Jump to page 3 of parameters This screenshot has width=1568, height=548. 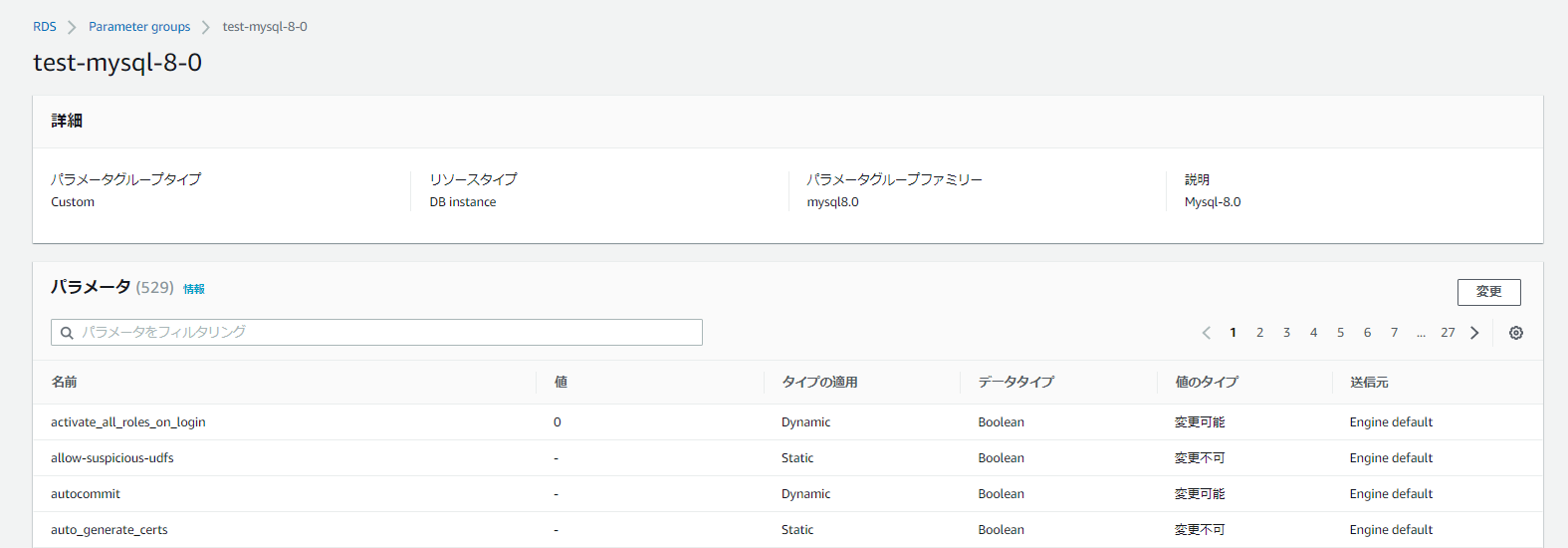[1286, 333]
